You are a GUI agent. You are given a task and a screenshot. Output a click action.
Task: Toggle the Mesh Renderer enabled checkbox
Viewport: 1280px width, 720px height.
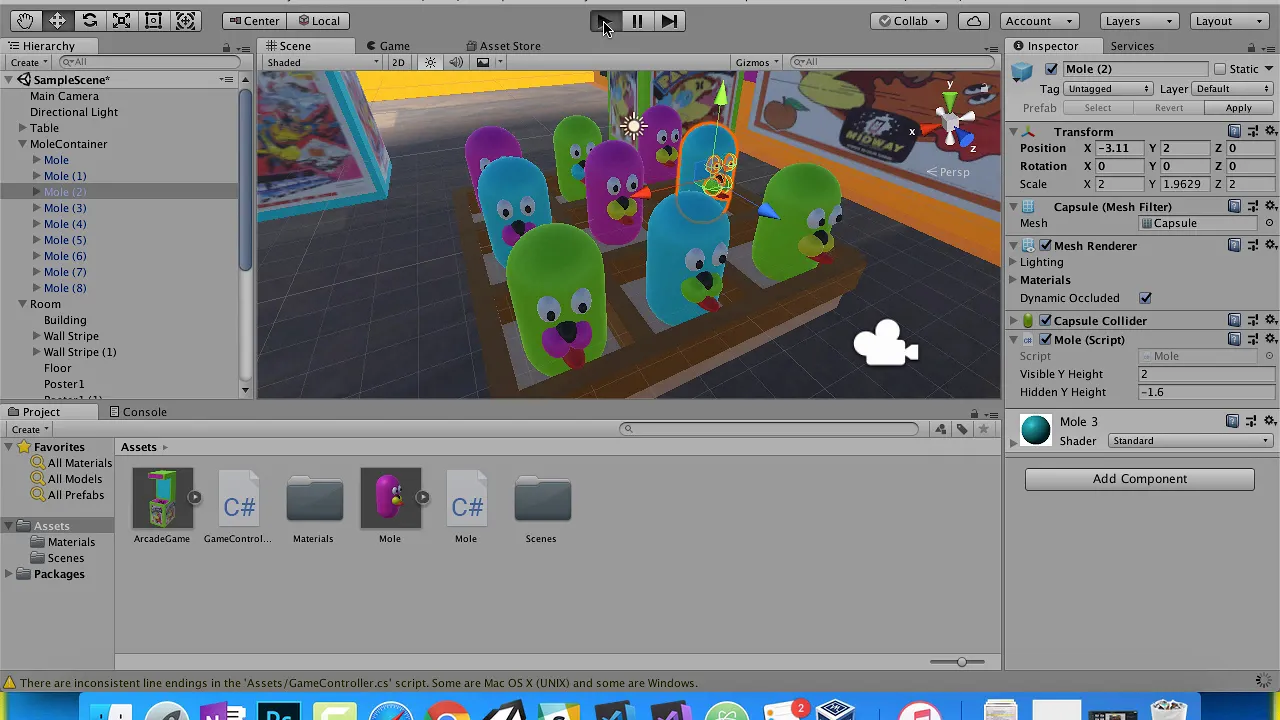click(x=1046, y=245)
